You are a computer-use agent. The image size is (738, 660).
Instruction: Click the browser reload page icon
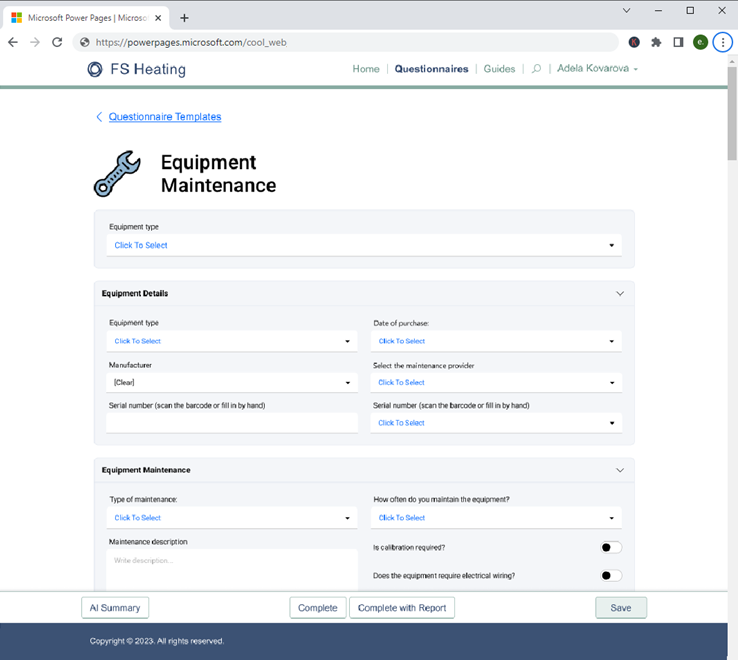[x=57, y=42]
